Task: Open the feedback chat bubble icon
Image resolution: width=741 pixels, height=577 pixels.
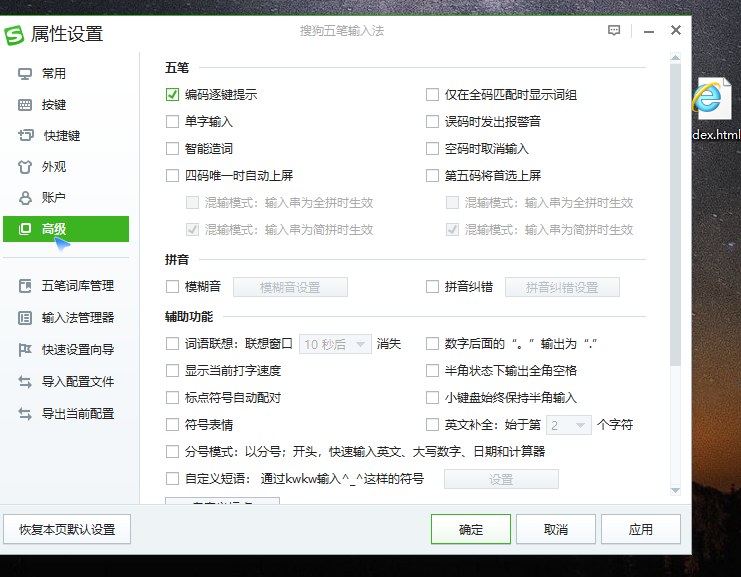Action: pos(614,31)
